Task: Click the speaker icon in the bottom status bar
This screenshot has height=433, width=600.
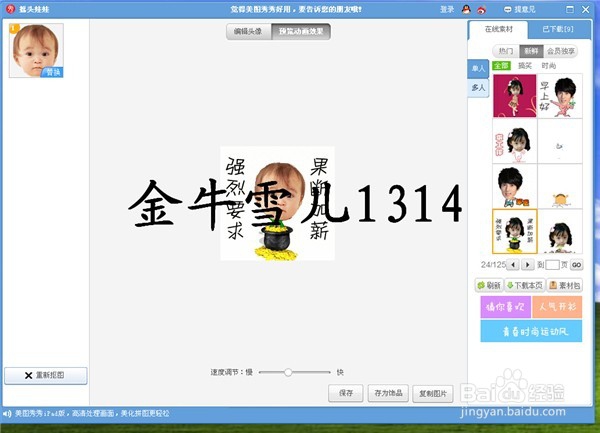Action: 7,413
